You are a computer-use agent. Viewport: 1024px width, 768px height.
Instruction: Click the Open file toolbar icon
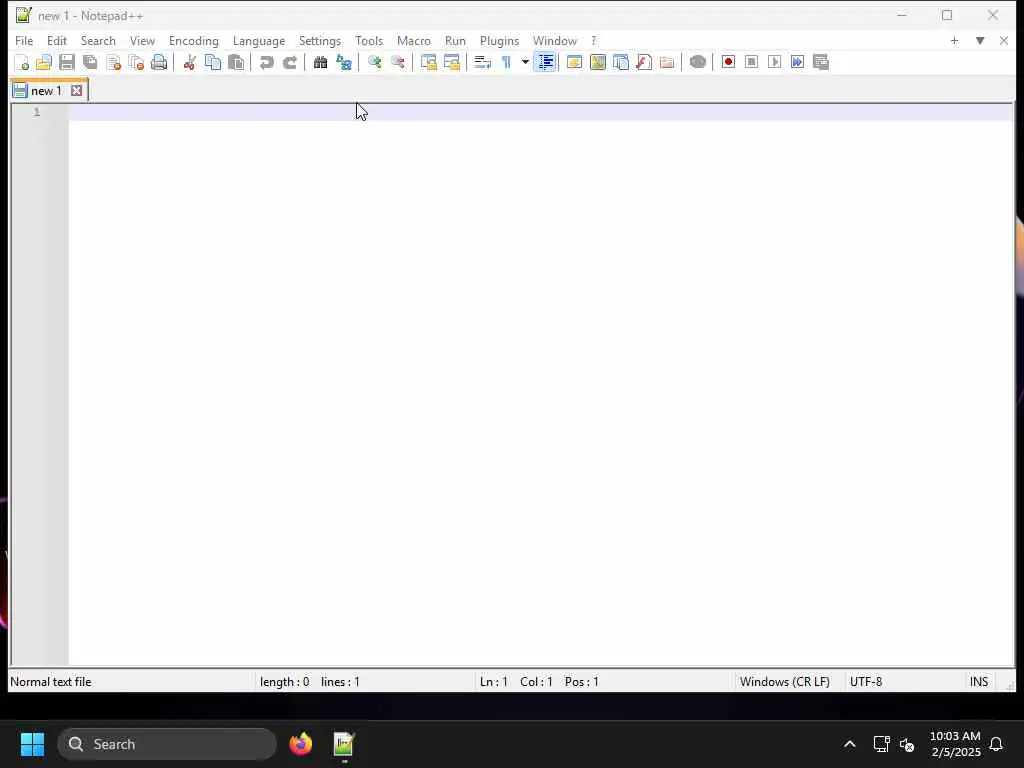pos(44,62)
